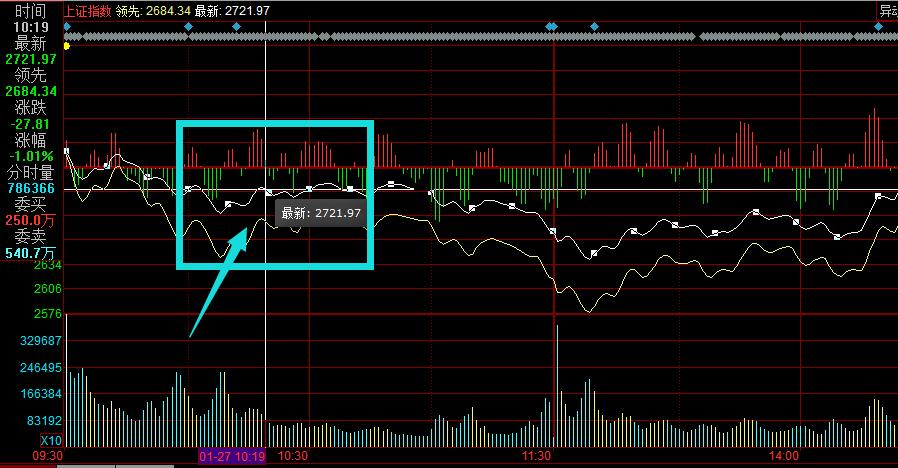Click the 166384 volume axis label
This screenshot has height=468, width=898.
(x=41, y=394)
